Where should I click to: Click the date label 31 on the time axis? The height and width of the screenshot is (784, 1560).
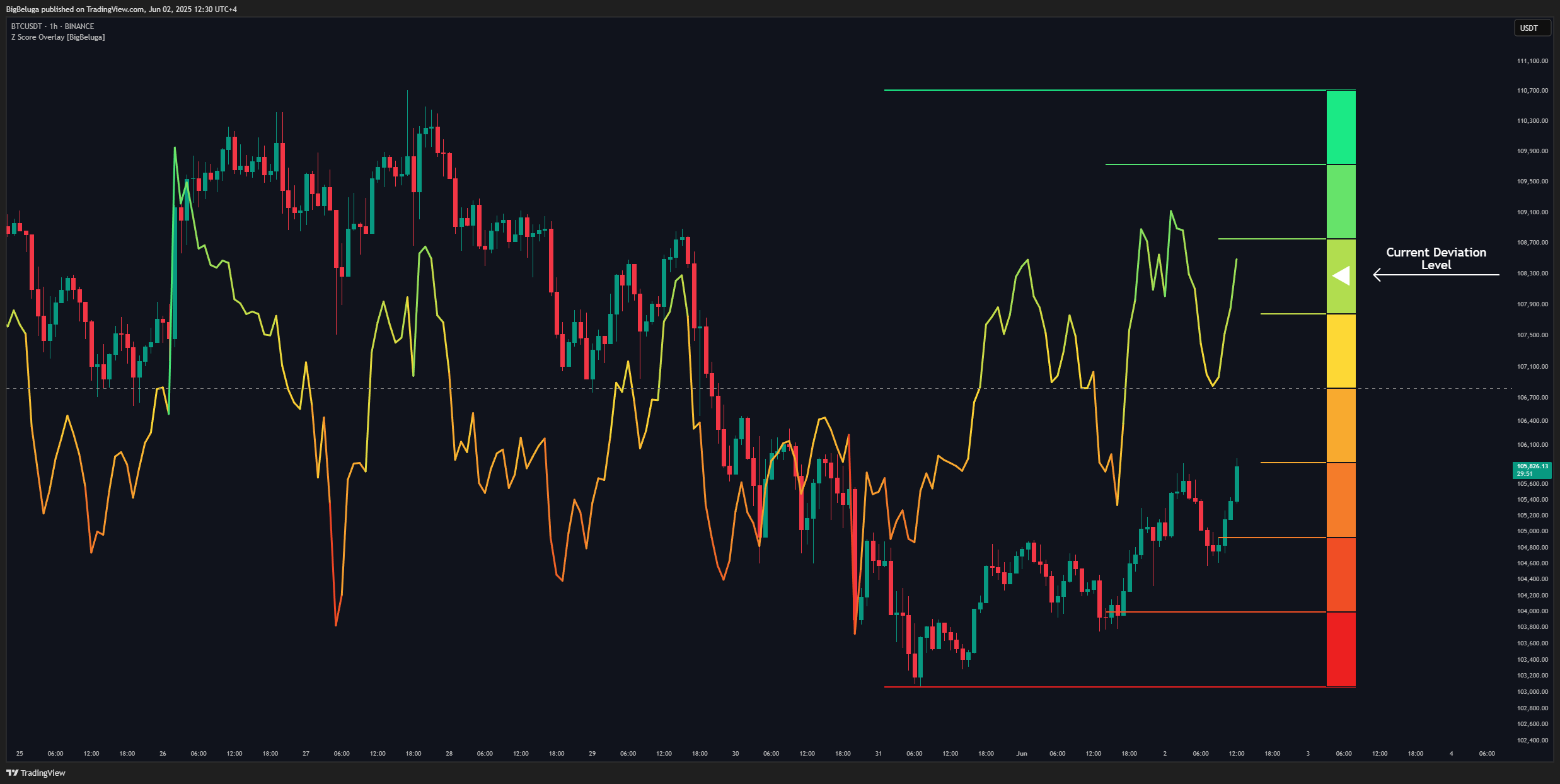pyautogui.click(x=878, y=754)
